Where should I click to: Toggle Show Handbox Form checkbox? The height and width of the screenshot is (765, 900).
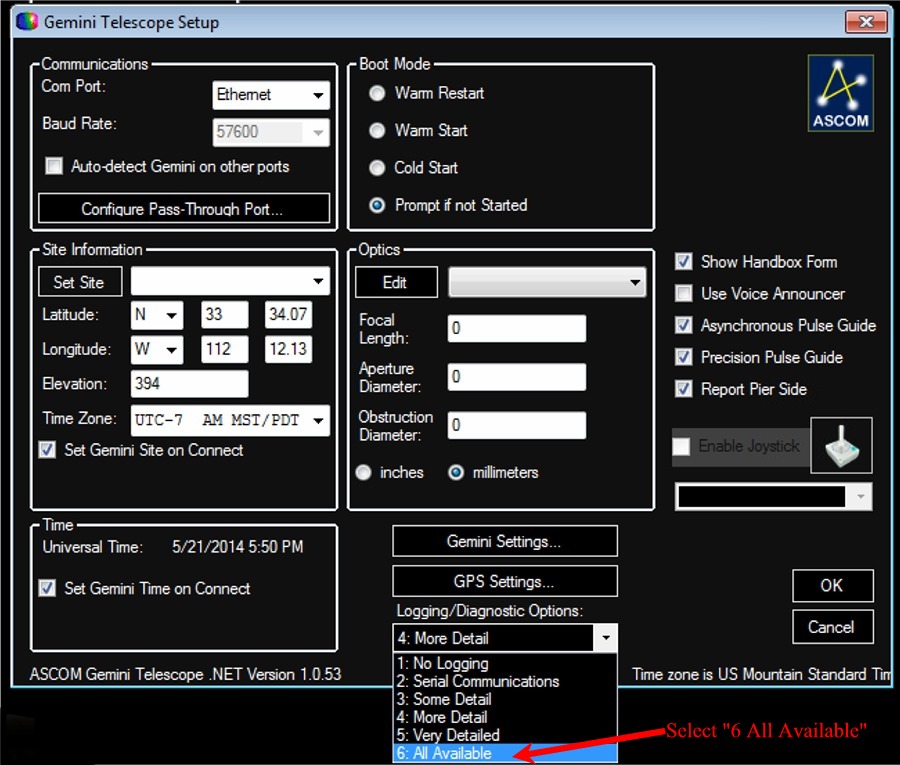pyautogui.click(x=683, y=262)
